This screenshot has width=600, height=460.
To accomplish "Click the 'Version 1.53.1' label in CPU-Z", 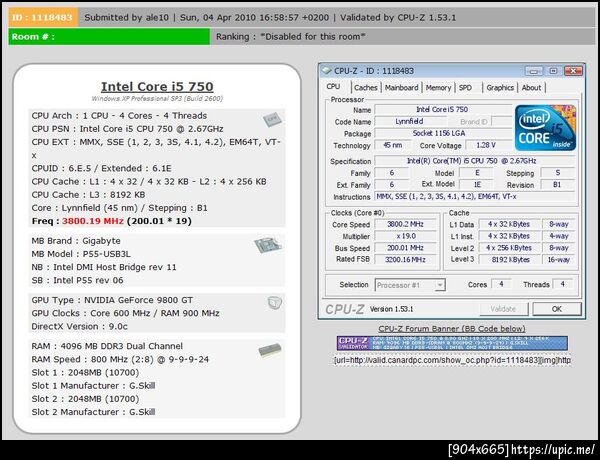I will click(391, 309).
